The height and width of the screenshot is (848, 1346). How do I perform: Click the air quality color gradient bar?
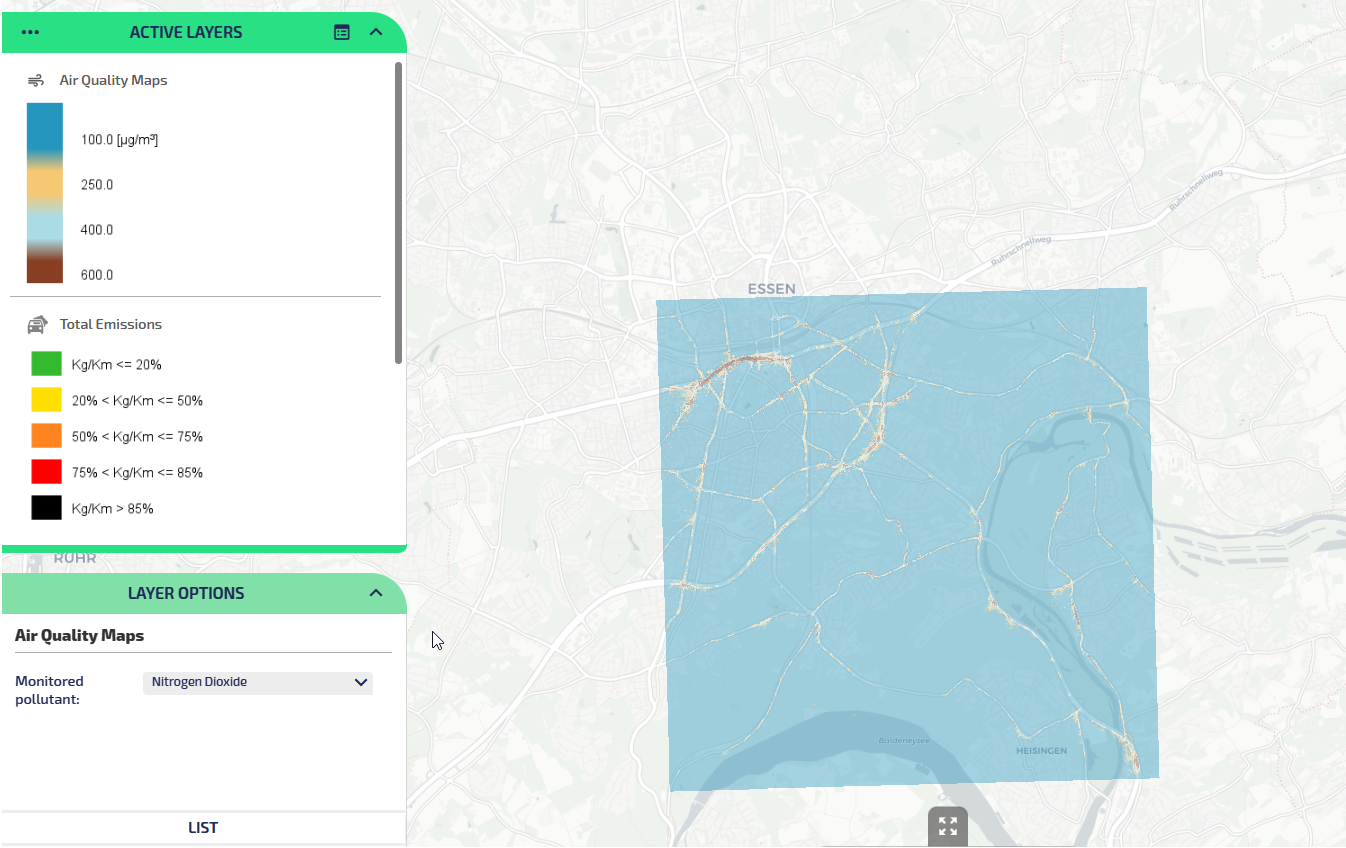(x=45, y=193)
